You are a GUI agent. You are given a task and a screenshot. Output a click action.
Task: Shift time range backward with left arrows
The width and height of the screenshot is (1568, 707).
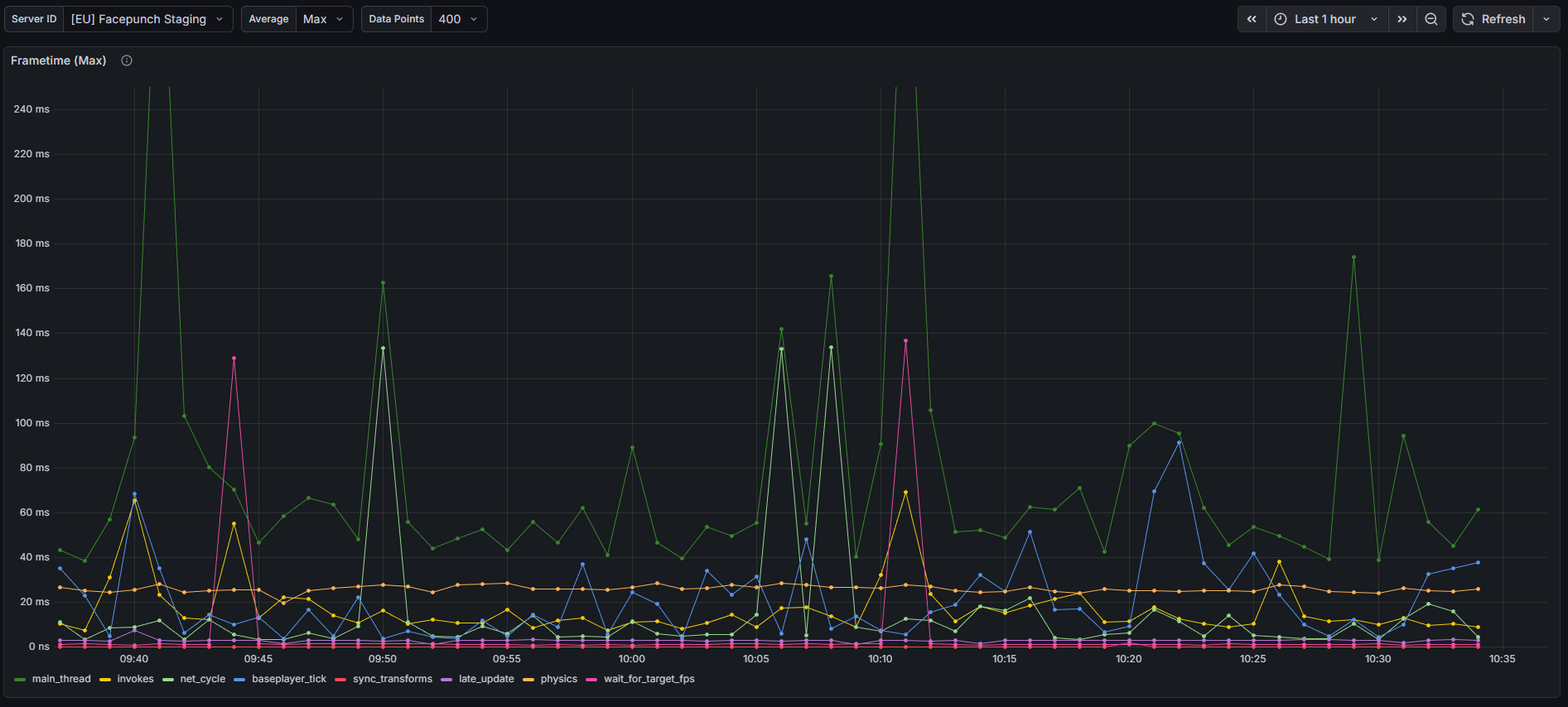tap(1252, 19)
